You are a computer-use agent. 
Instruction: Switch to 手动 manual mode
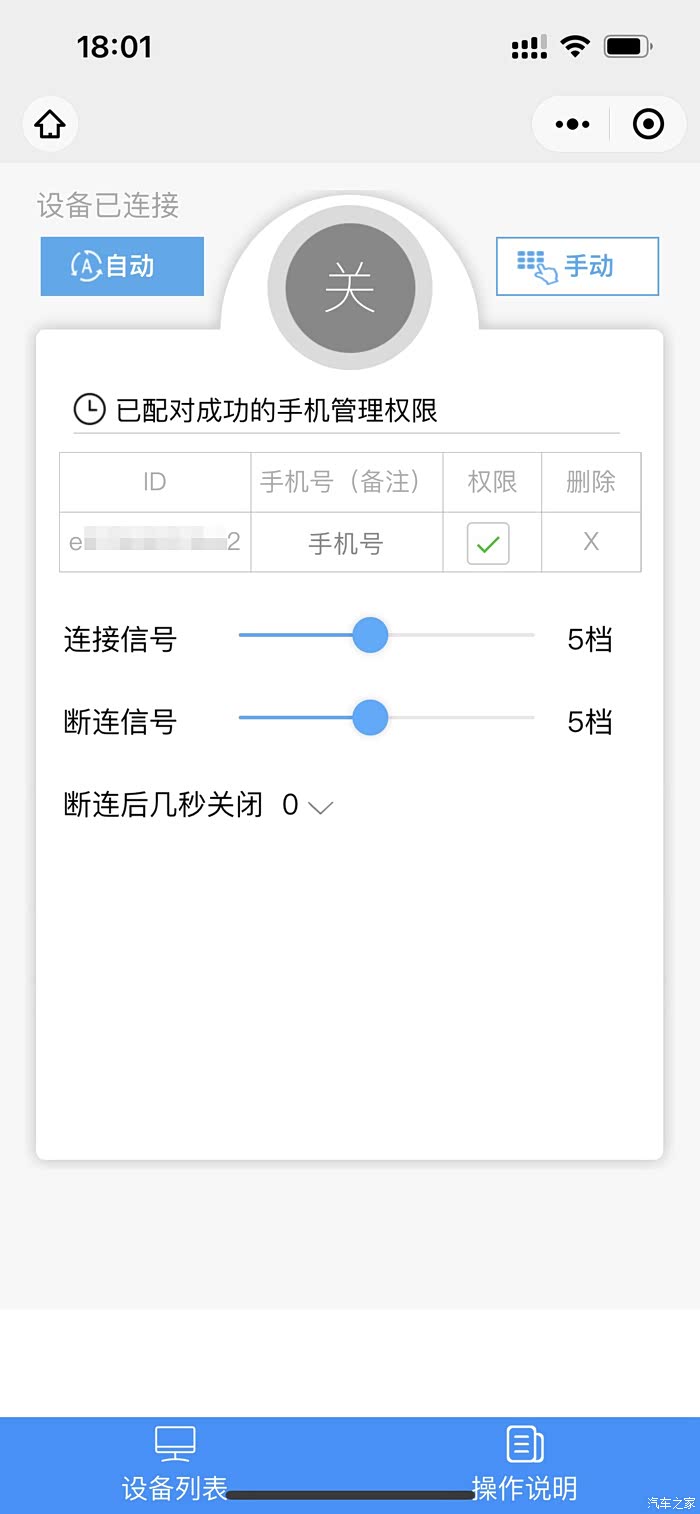577,266
